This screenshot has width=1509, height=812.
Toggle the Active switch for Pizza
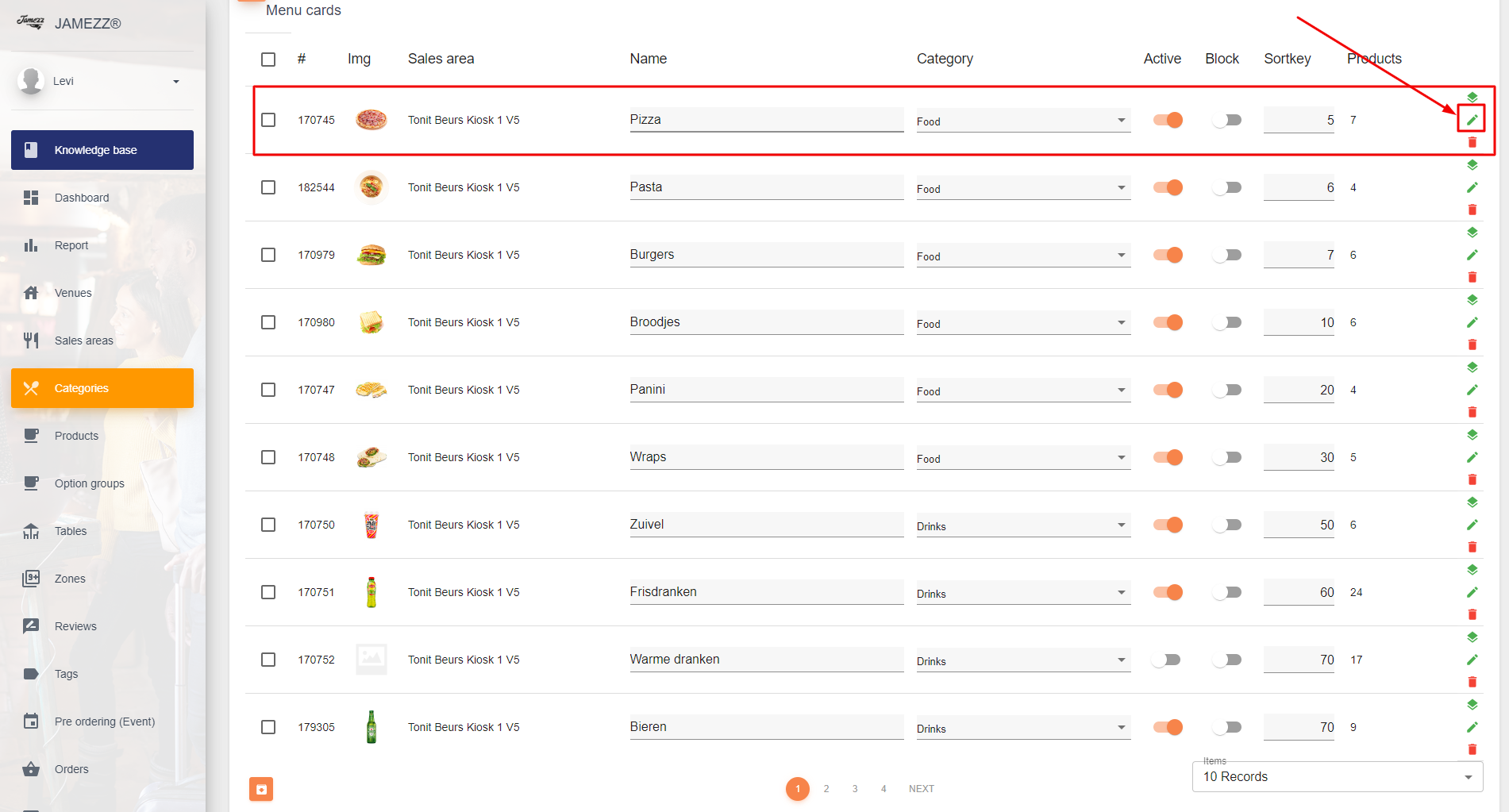point(1168,120)
